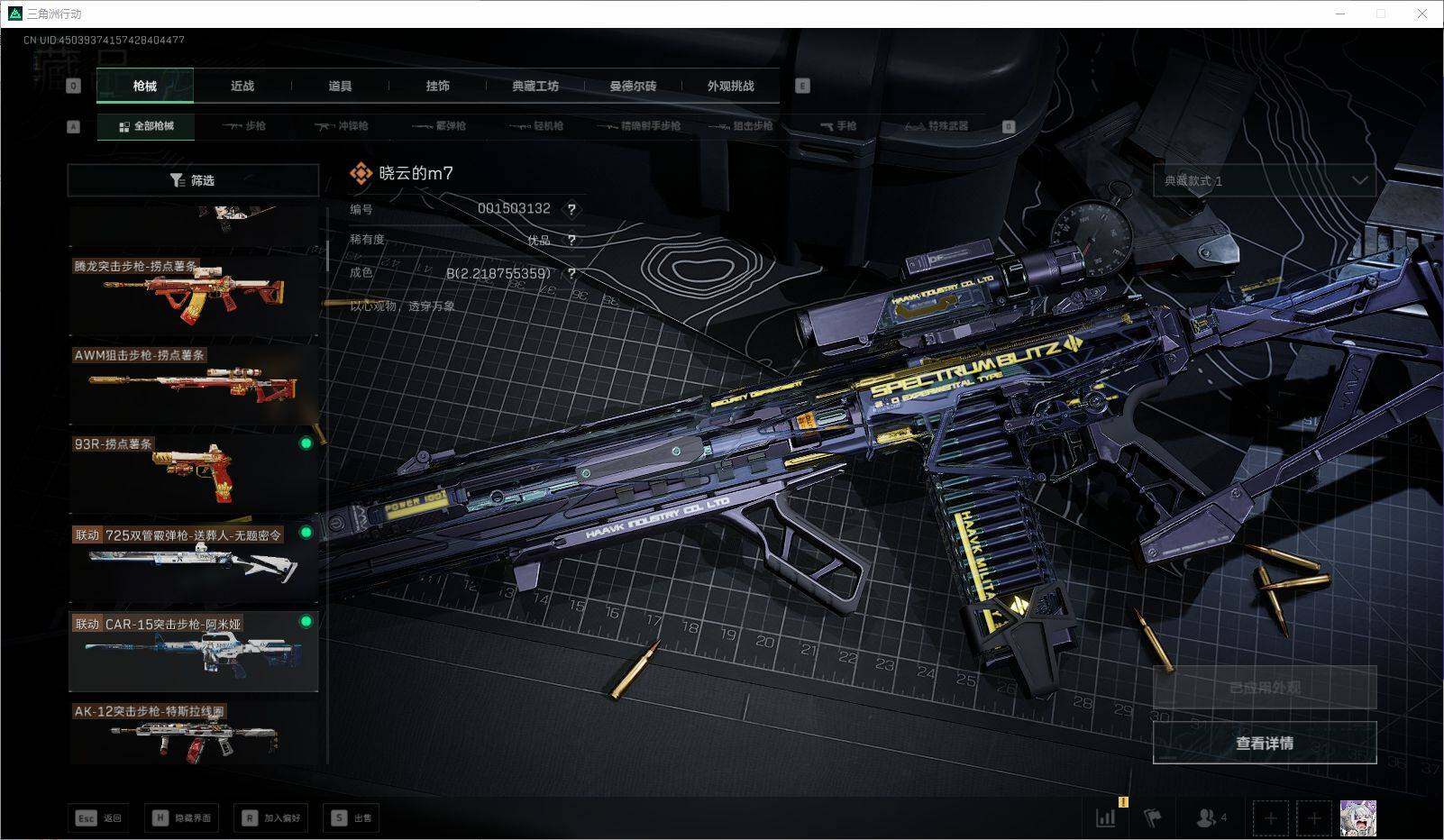Click the 已应用外观 button
This screenshot has height=840, width=1444.
click(x=1265, y=688)
